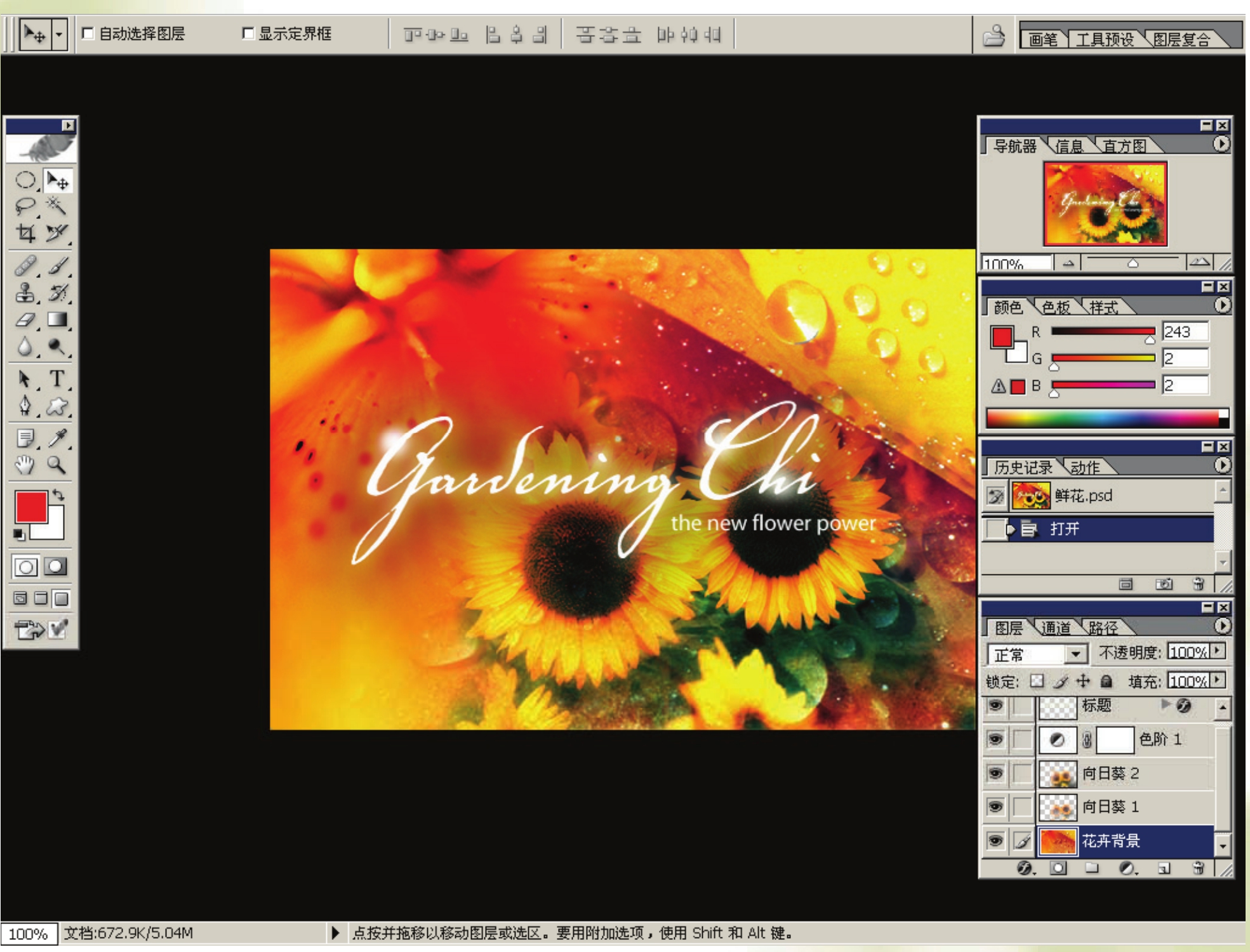Hide the 向日葵 2 layer eye icon
Viewport: 1250px width, 952px height.
(995, 773)
